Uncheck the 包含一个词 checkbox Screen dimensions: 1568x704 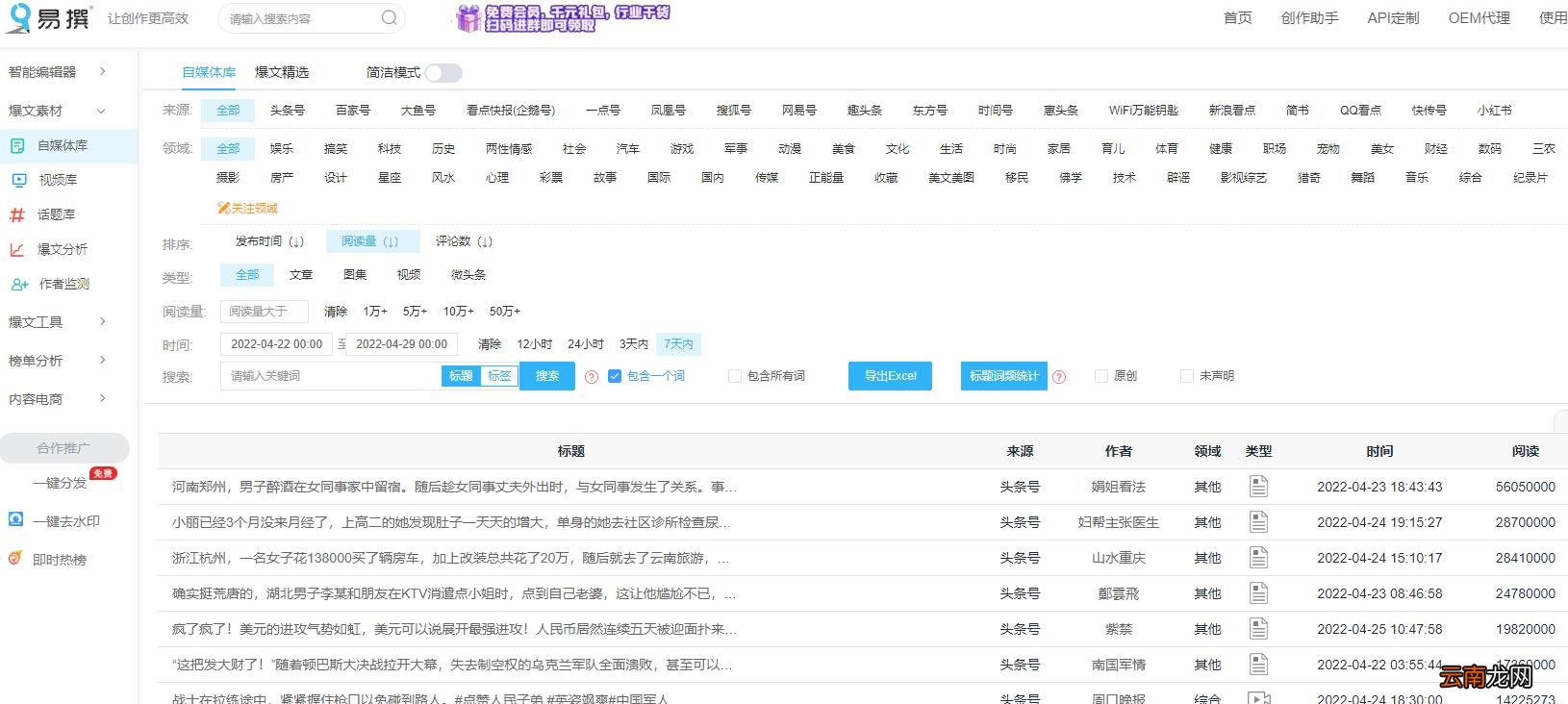click(x=615, y=376)
